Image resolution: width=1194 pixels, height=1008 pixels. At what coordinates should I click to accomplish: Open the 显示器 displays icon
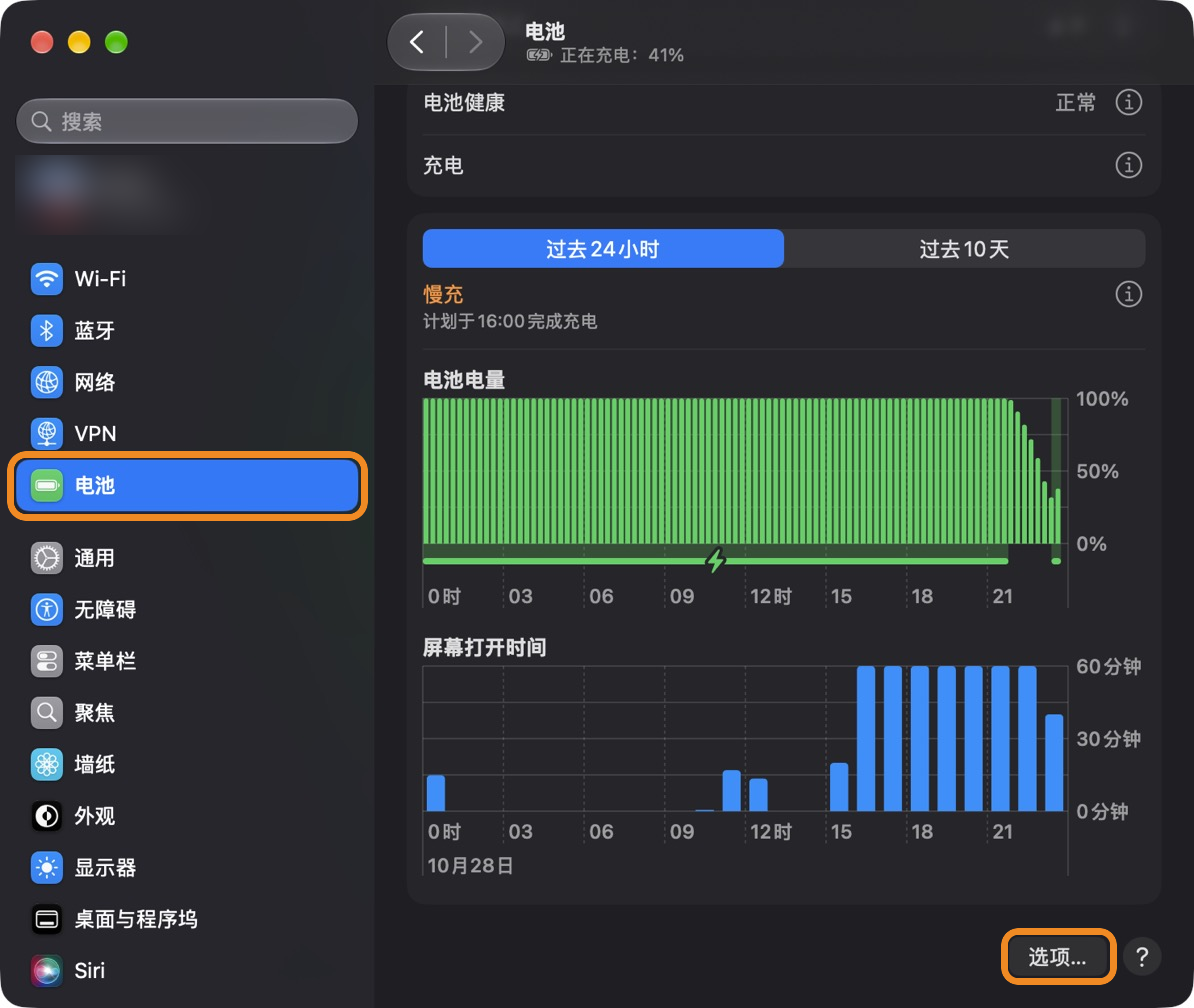click(46, 868)
